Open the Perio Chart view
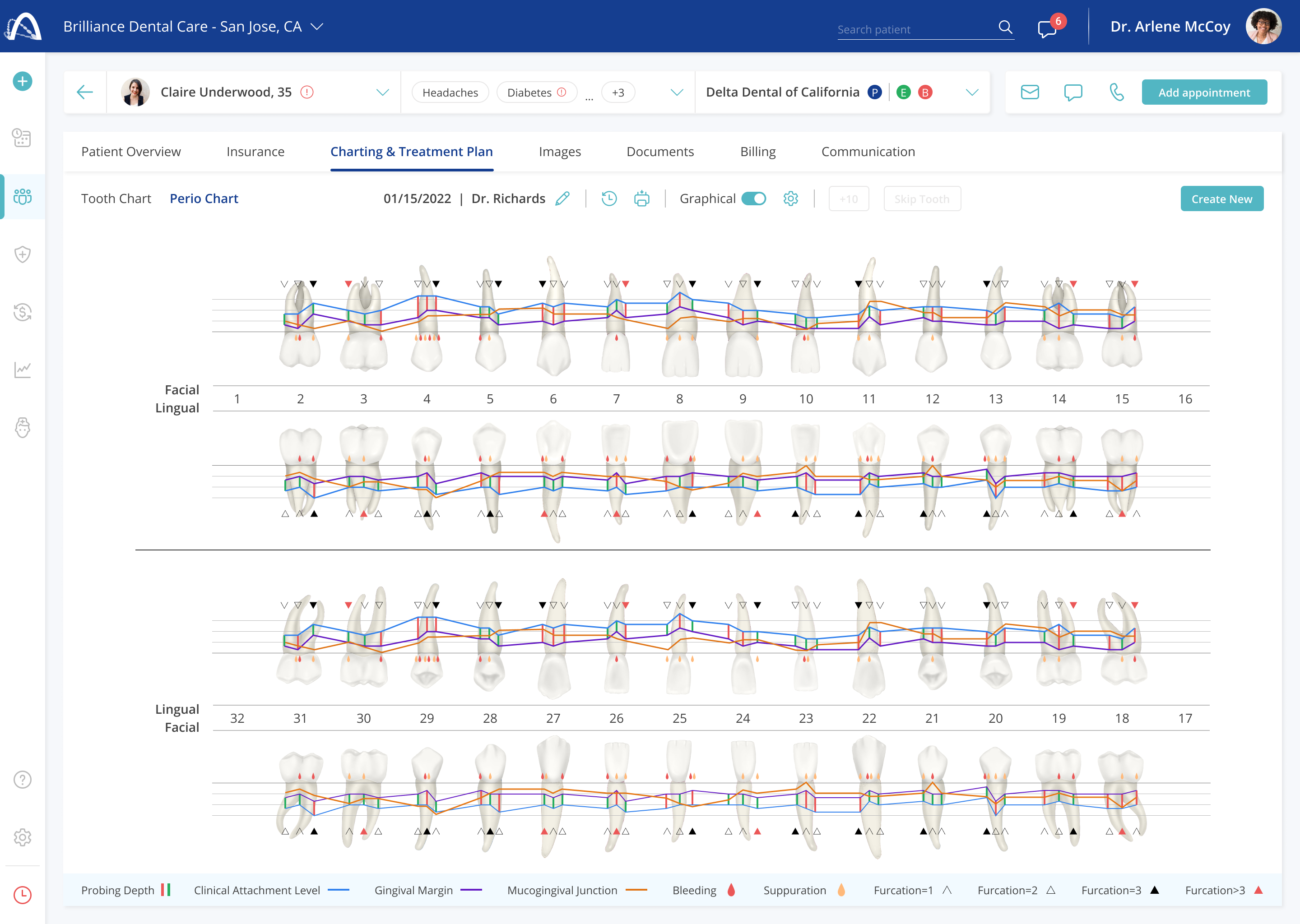The width and height of the screenshot is (1300, 924). (x=204, y=199)
